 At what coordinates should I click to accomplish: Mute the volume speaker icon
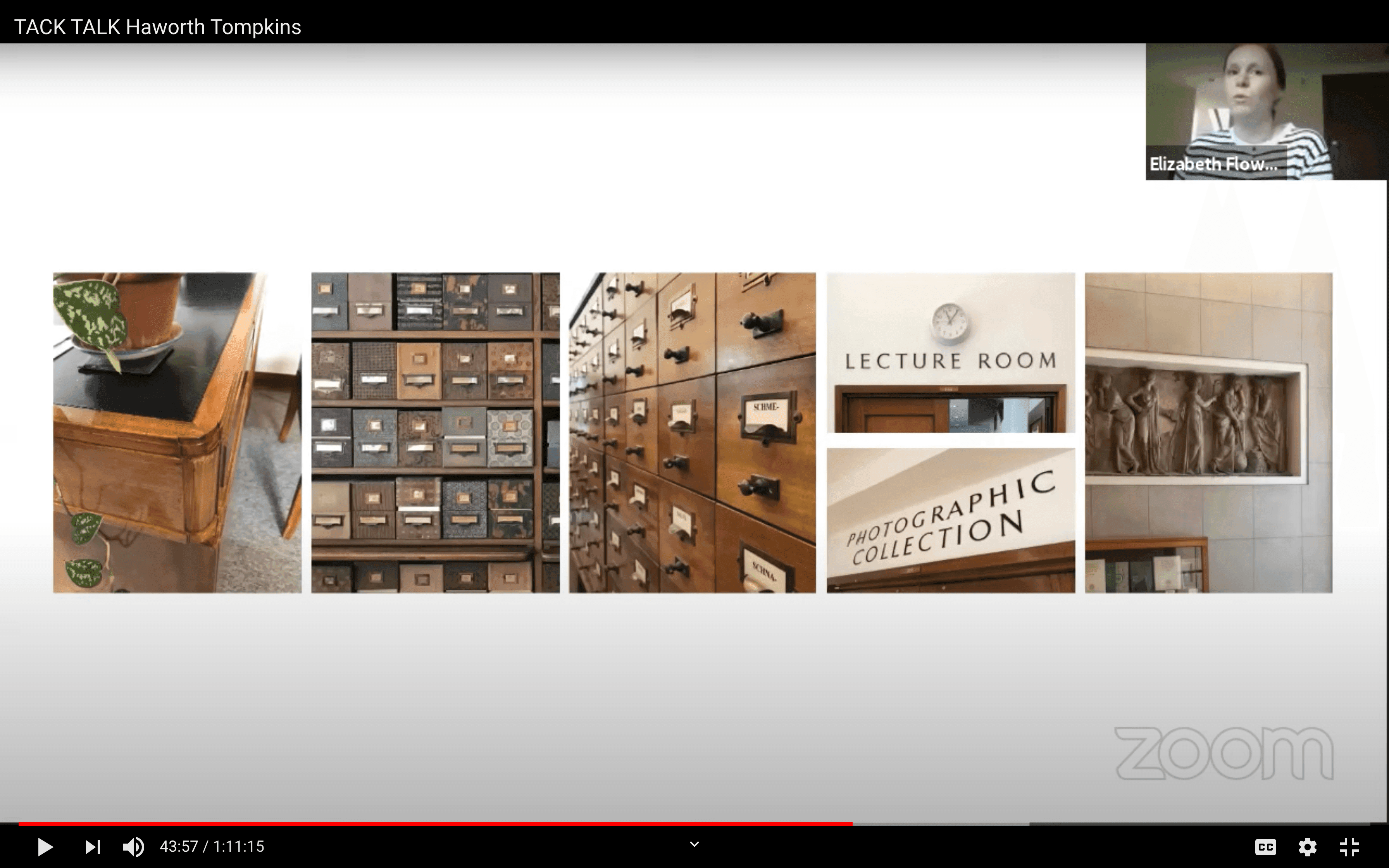click(x=134, y=846)
